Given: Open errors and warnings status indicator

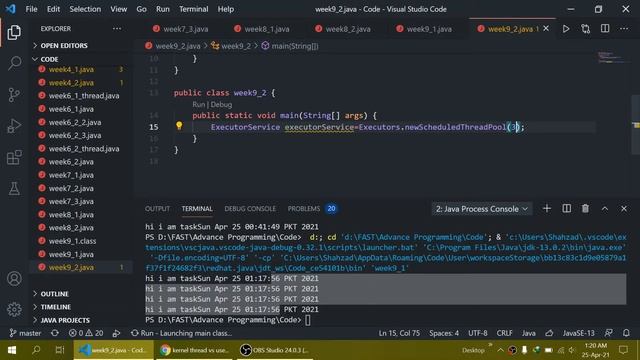Looking at the screenshot, I should (86, 333).
